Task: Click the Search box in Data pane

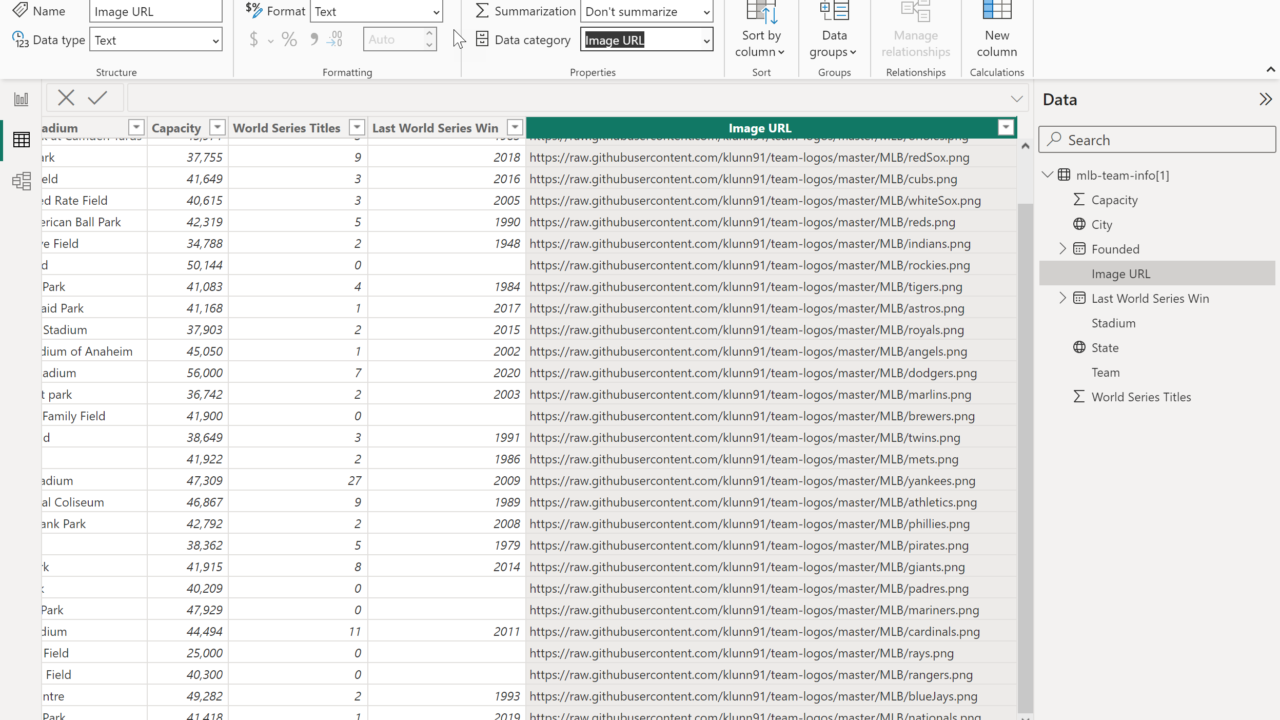Action: point(1157,140)
